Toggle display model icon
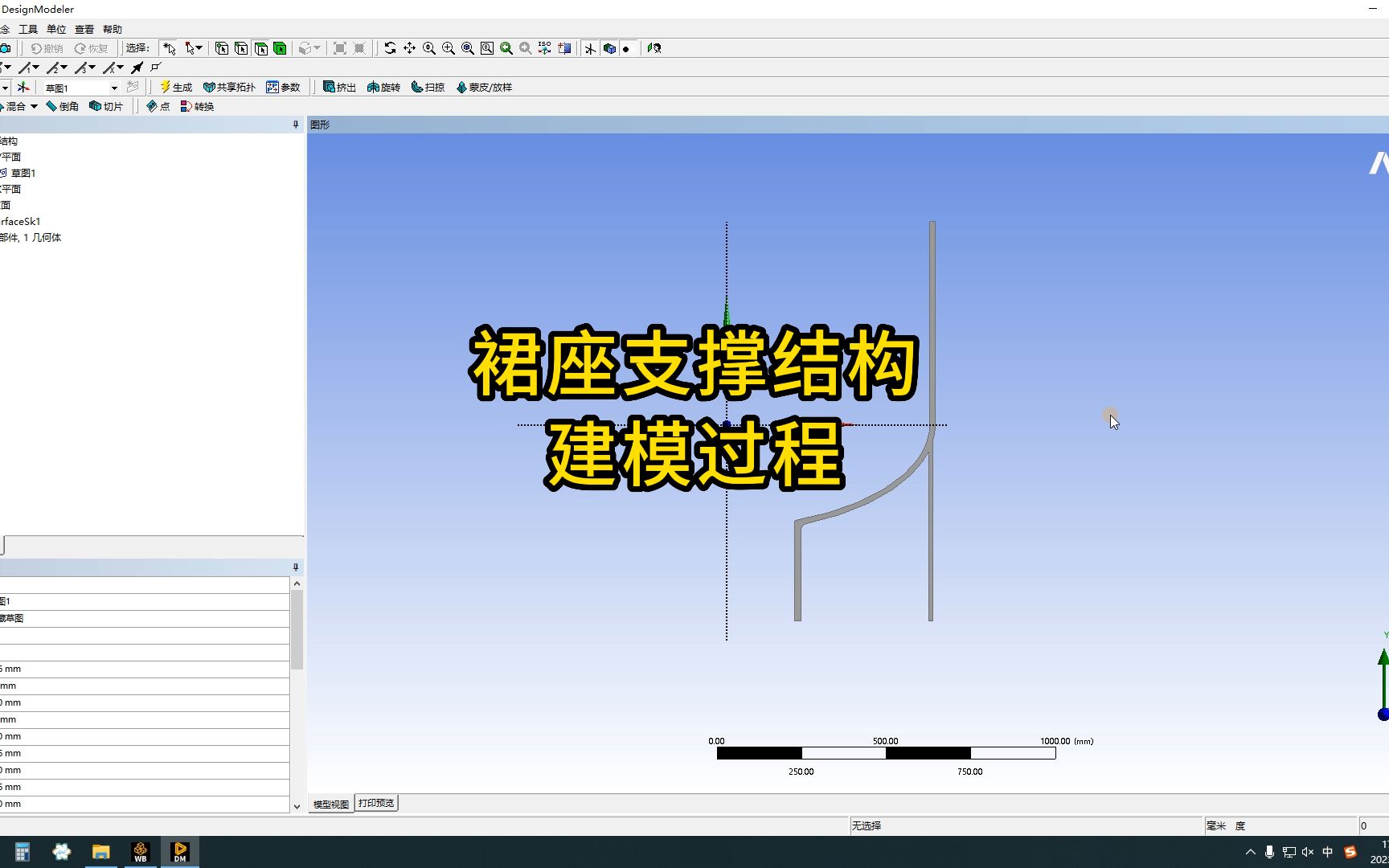Viewport: 1389px width, 868px height. point(609,48)
